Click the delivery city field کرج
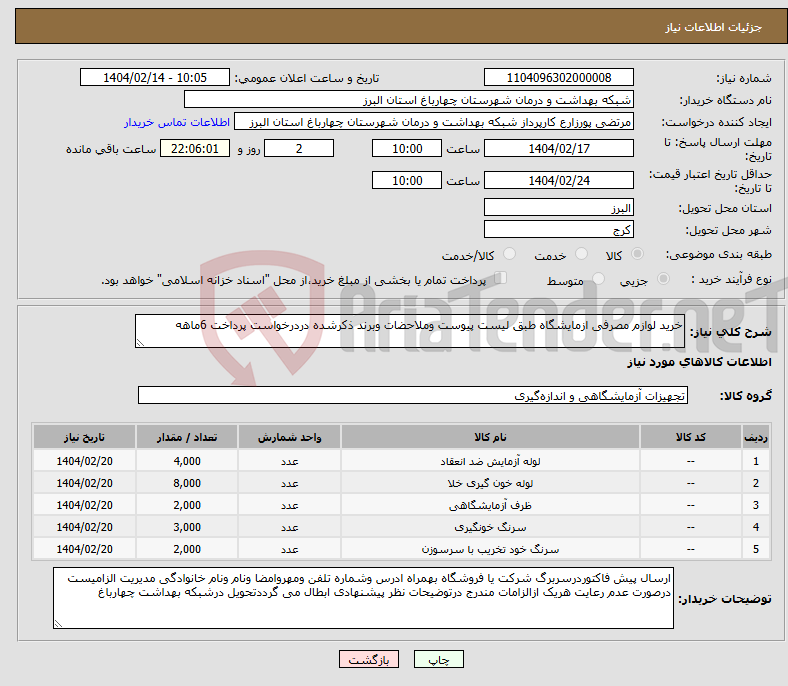Viewport: 788px width, 686px height. pyautogui.click(x=559, y=229)
